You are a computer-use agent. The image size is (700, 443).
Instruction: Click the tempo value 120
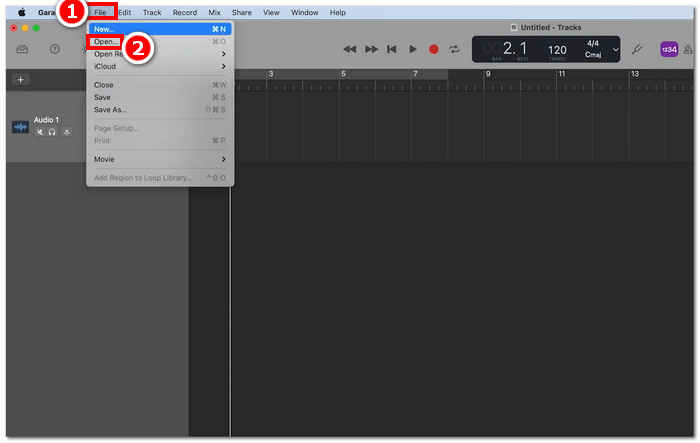click(x=557, y=50)
